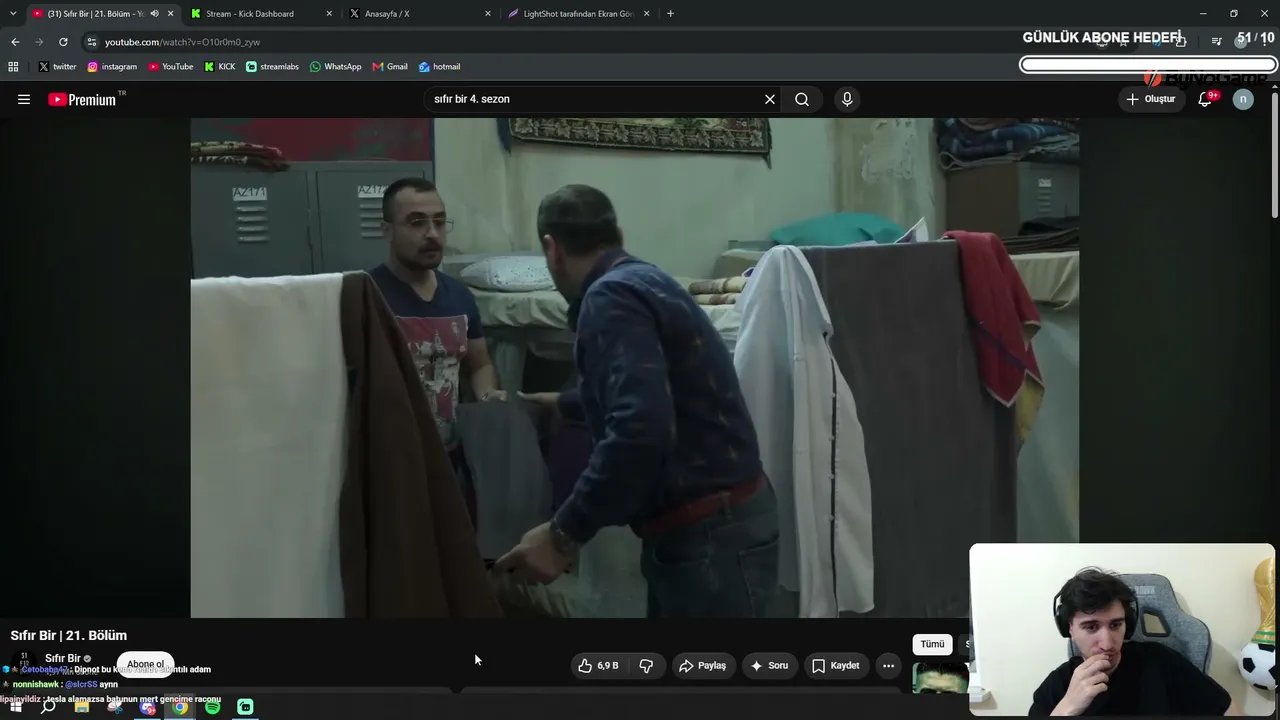This screenshot has width=1280, height=720.
Task: Open the media control playlist icon
Action: click(1216, 42)
